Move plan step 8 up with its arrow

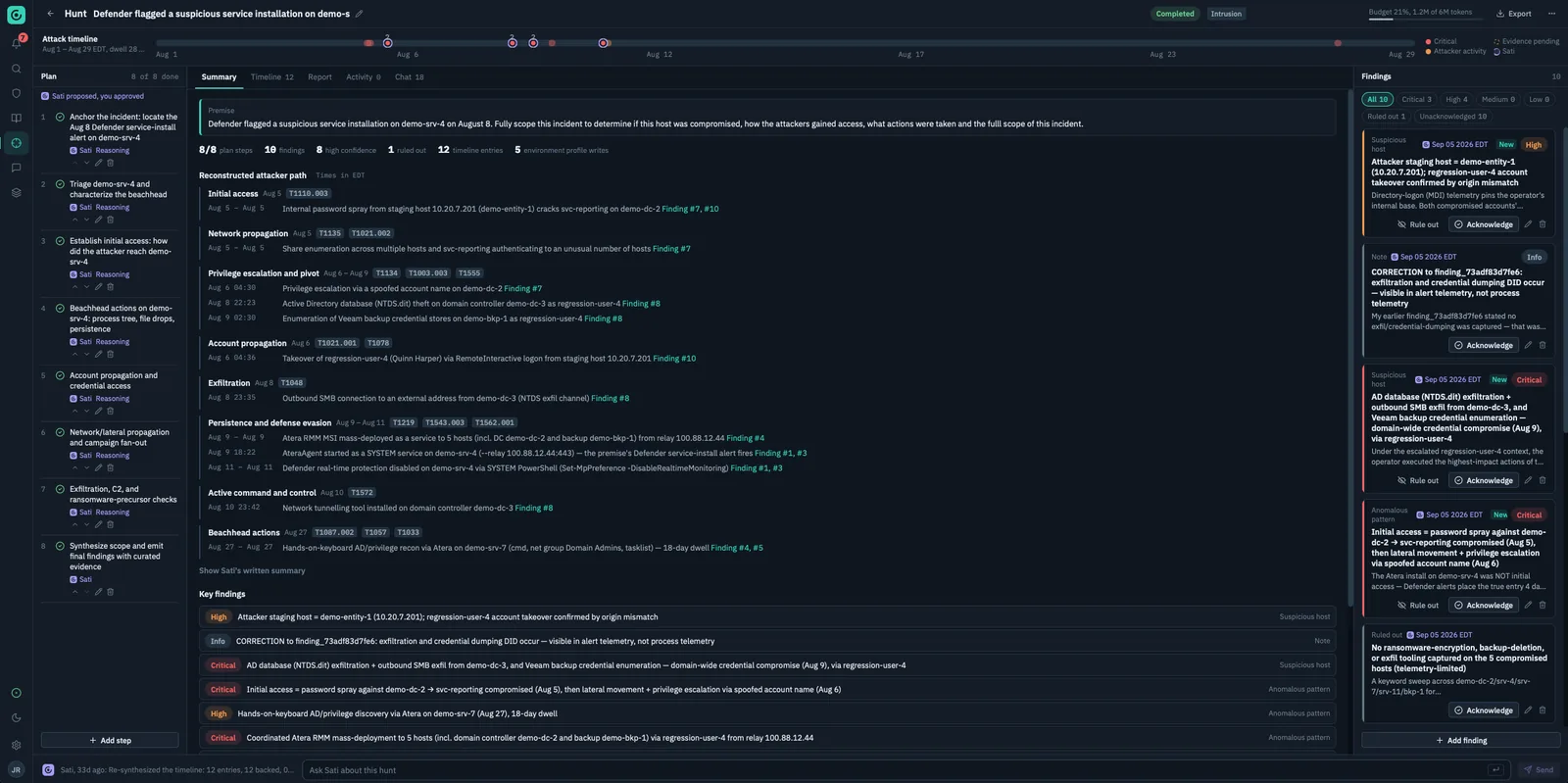pyautogui.click(x=74, y=592)
